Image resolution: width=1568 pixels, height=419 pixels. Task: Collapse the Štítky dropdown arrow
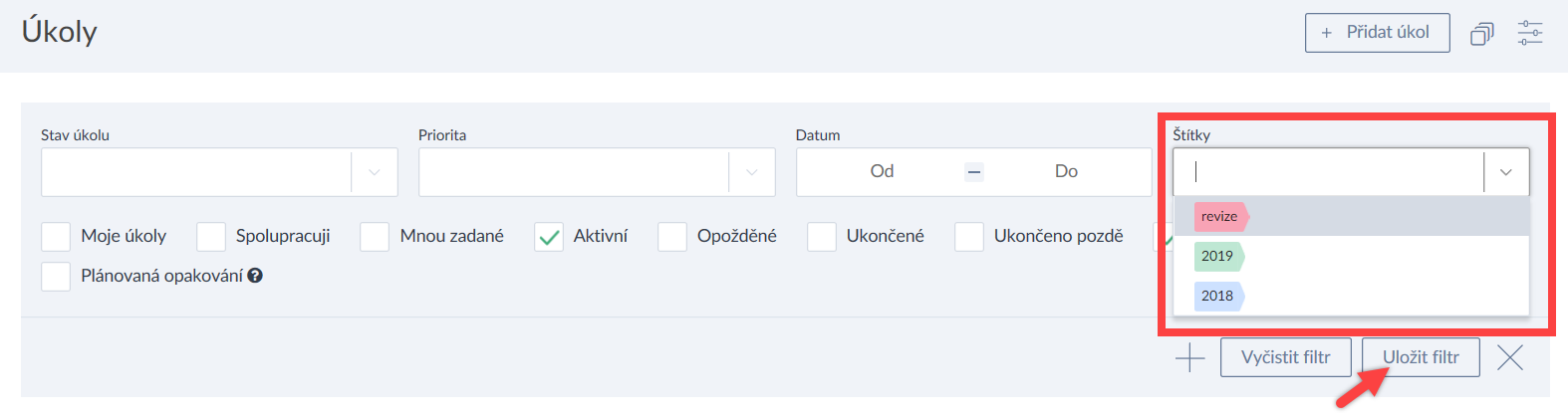pos(1506,172)
